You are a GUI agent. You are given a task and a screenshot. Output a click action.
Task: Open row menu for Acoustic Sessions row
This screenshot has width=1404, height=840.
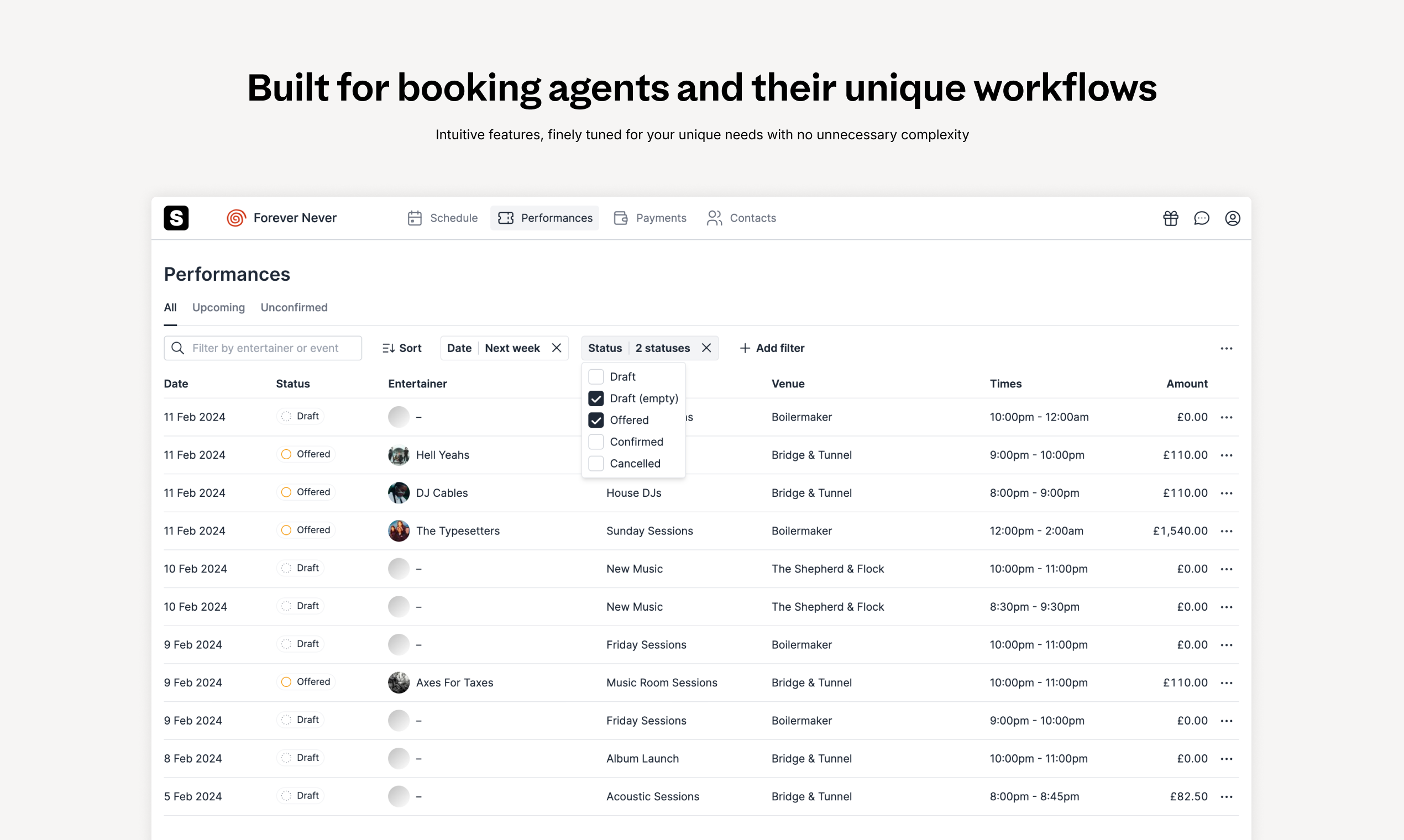1226,796
